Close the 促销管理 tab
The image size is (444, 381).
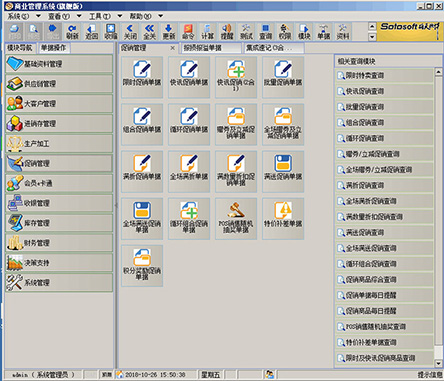click(172, 48)
